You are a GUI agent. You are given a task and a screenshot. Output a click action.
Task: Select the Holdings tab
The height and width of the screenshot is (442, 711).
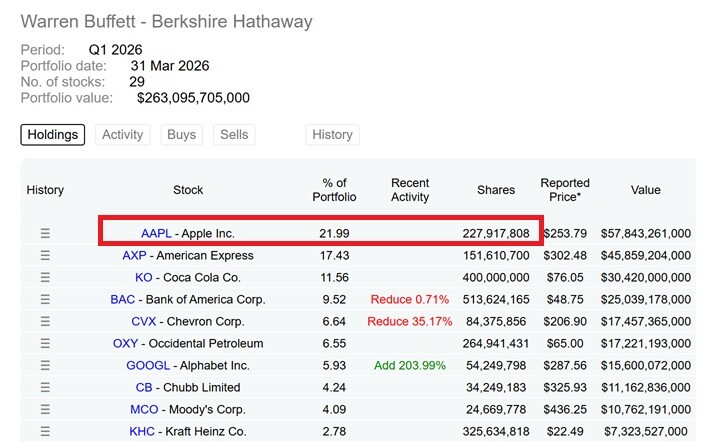[53, 135]
